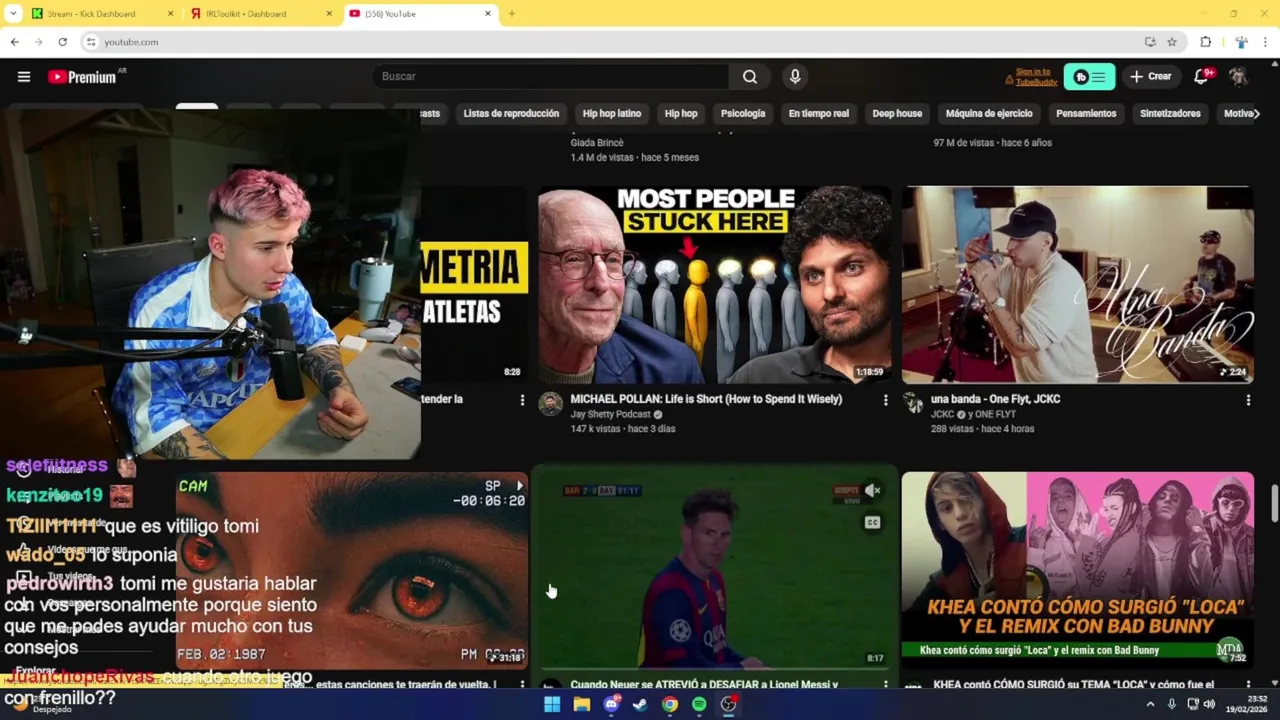The width and height of the screenshot is (1280, 720).
Task: Click the Sign in to TubeBuddy link
Action: point(1035,77)
